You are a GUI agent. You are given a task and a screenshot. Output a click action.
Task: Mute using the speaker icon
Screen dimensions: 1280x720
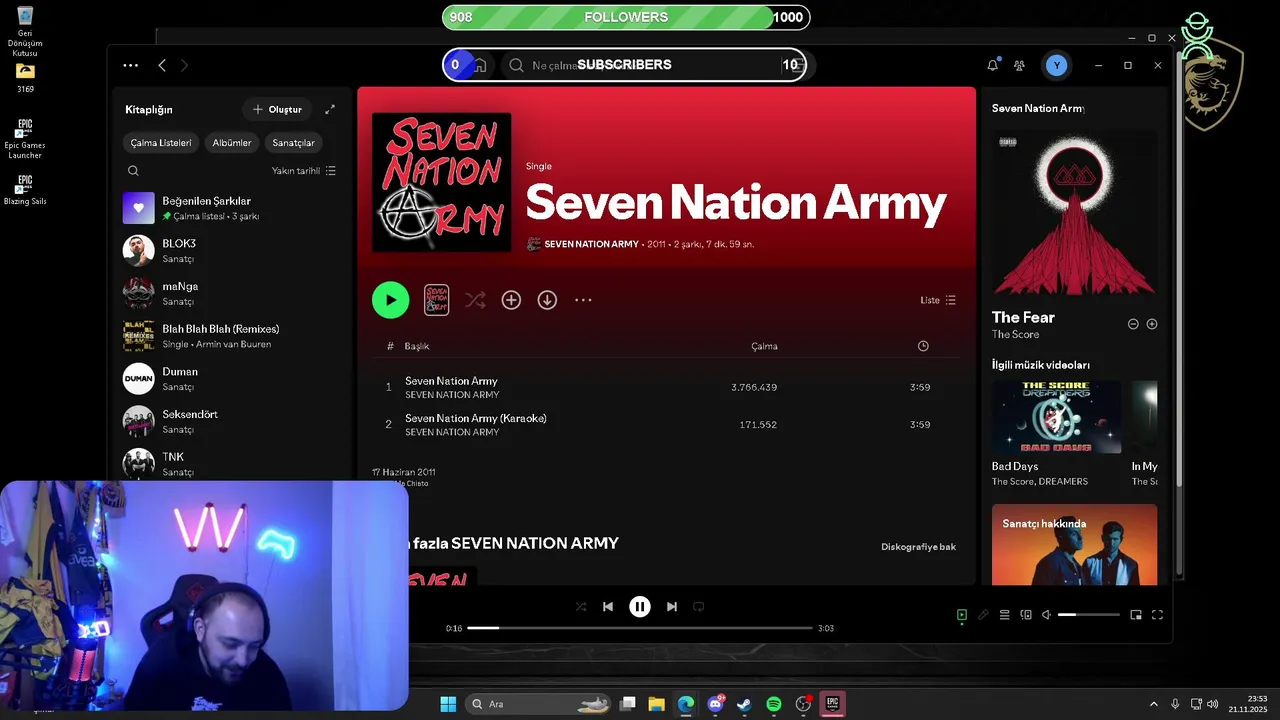1046,615
